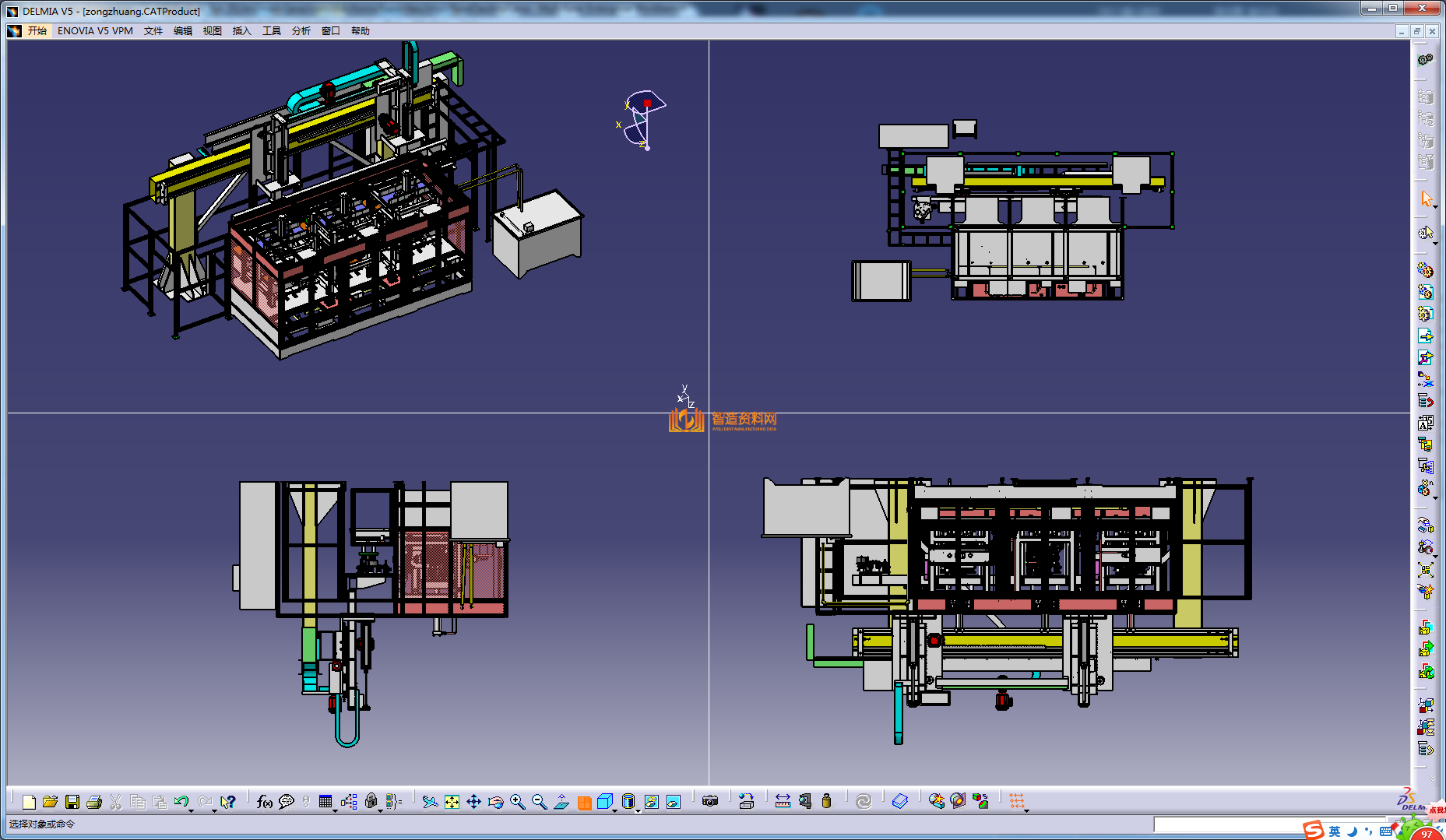
Task: Open the formula f(x) editor
Action: (264, 802)
